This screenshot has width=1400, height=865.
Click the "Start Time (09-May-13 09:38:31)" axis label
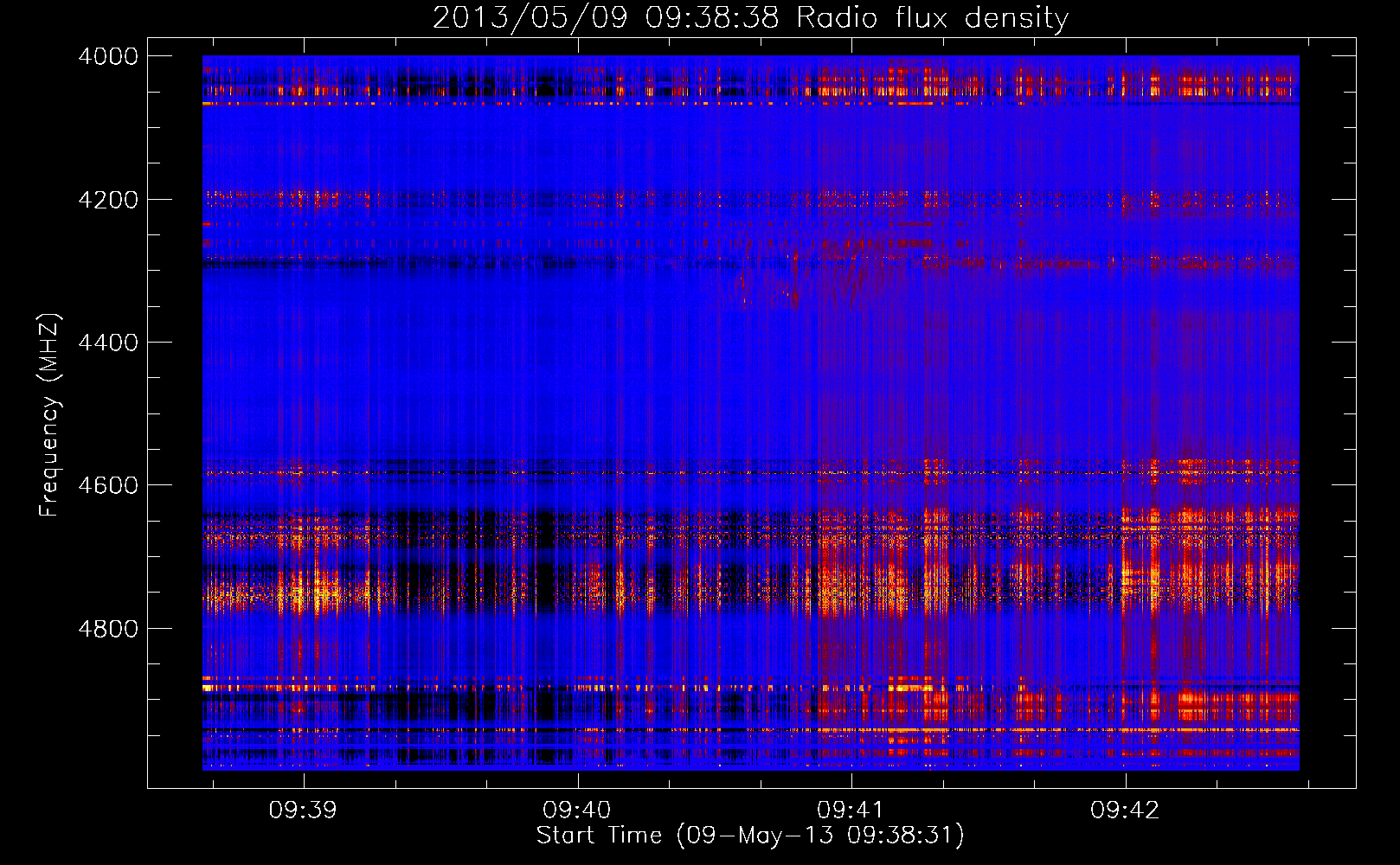[750, 836]
